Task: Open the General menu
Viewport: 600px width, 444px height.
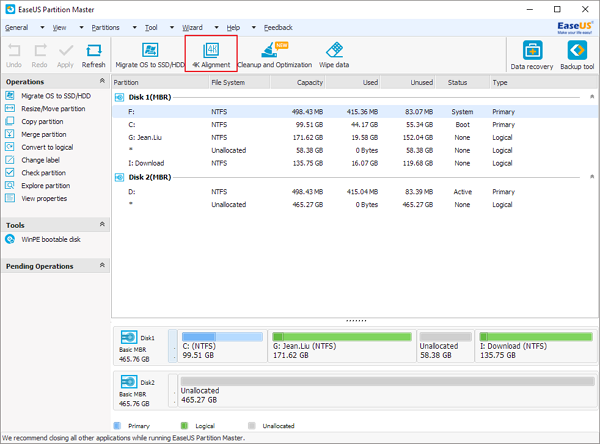Action: pyautogui.click(x=16, y=28)
